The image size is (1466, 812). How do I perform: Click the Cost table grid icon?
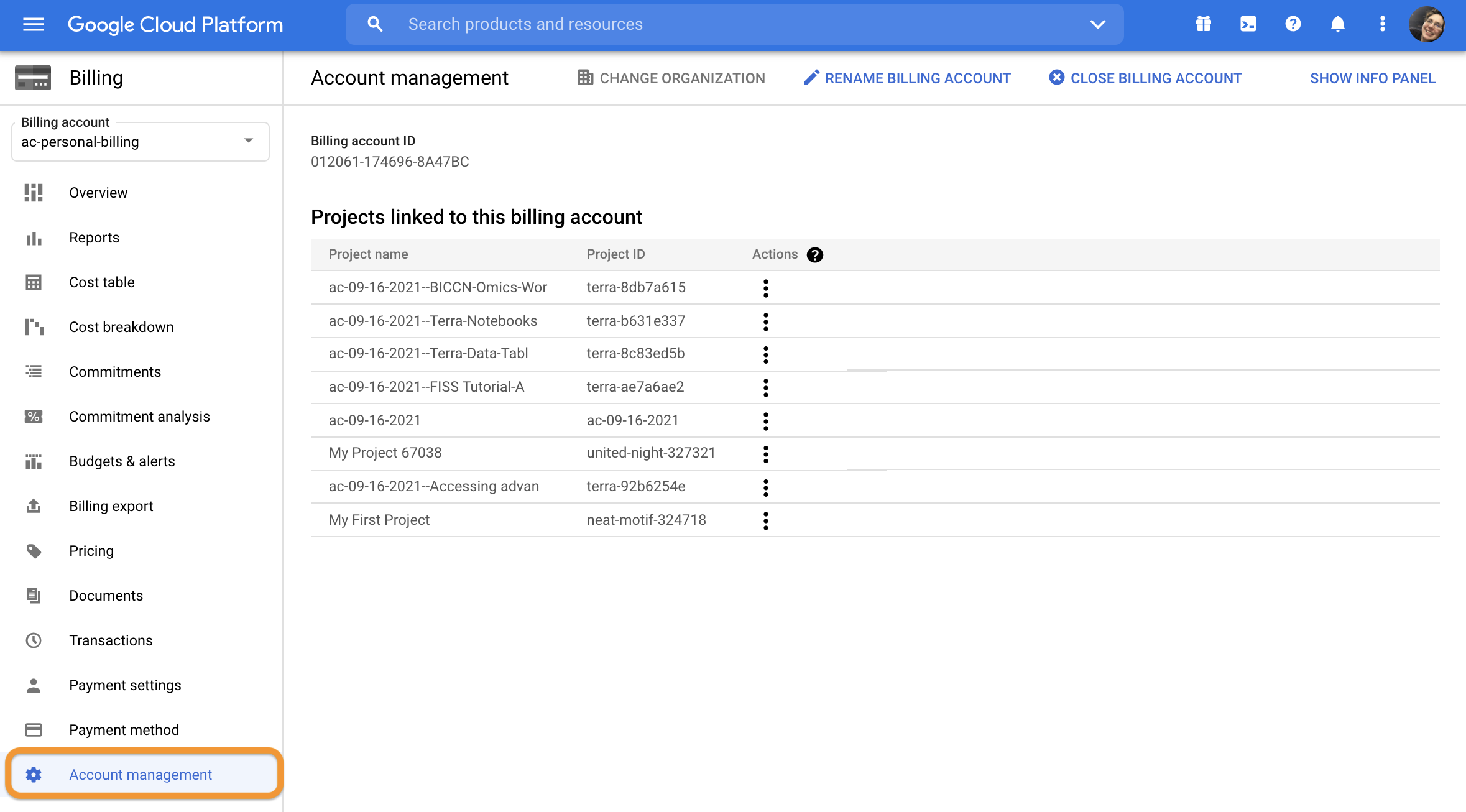pyautogui.click(x=34, y=282)
